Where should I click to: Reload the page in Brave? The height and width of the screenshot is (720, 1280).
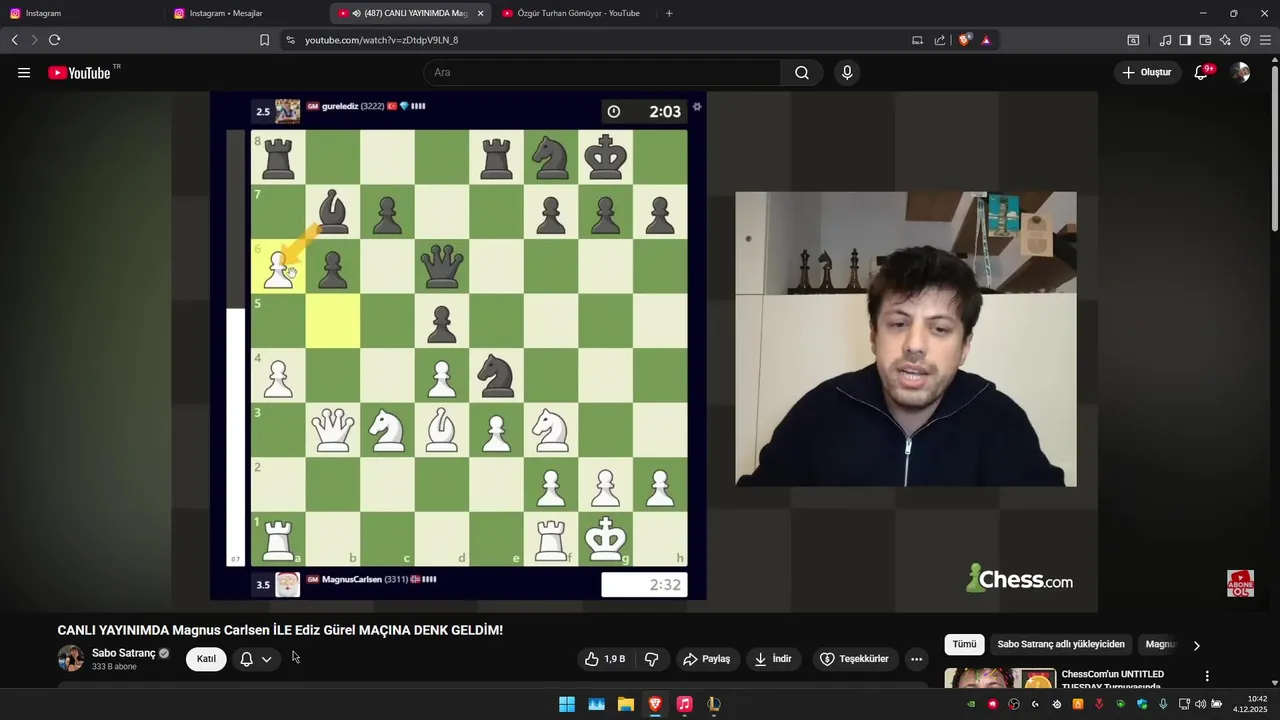[54, 40]
